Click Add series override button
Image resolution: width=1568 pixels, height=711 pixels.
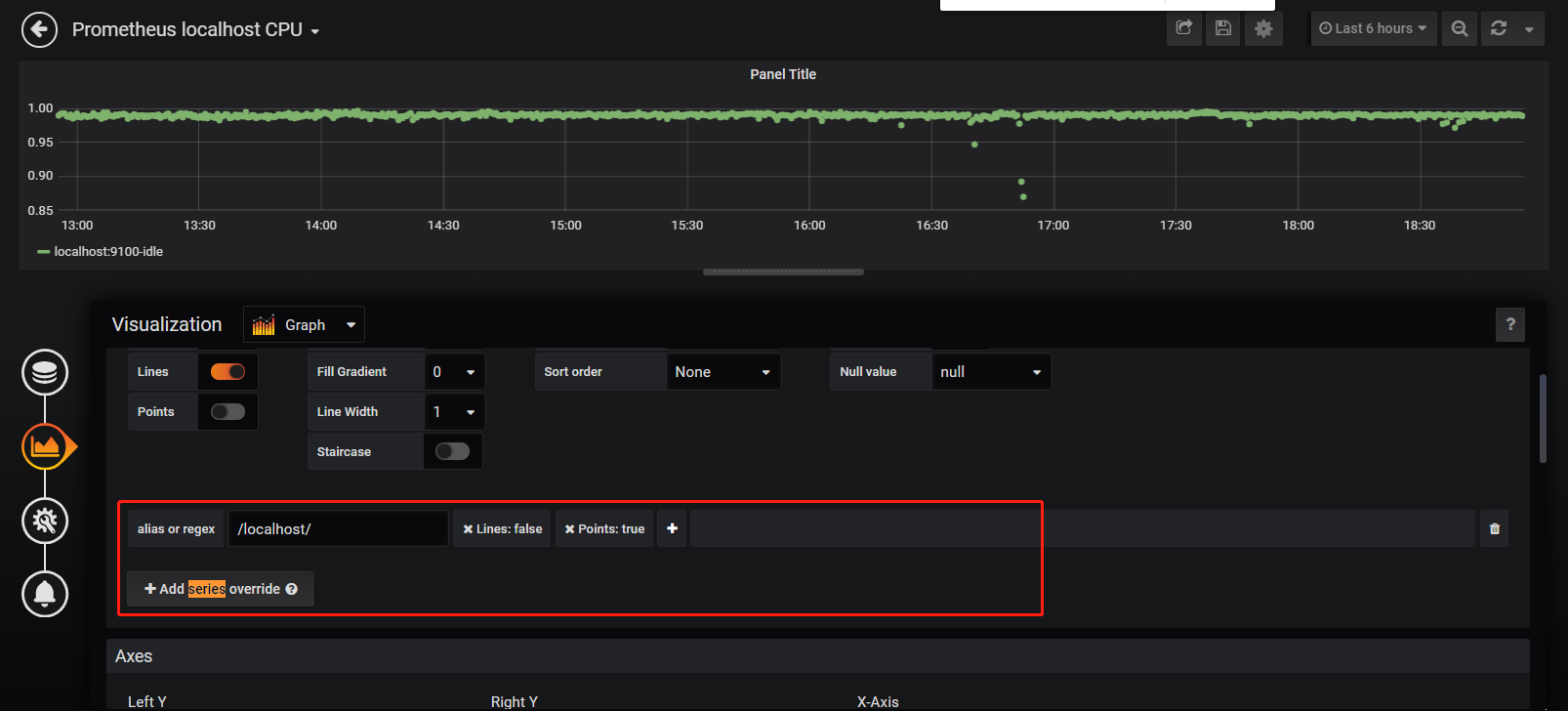pyautogui.click(x=221, y=589)
